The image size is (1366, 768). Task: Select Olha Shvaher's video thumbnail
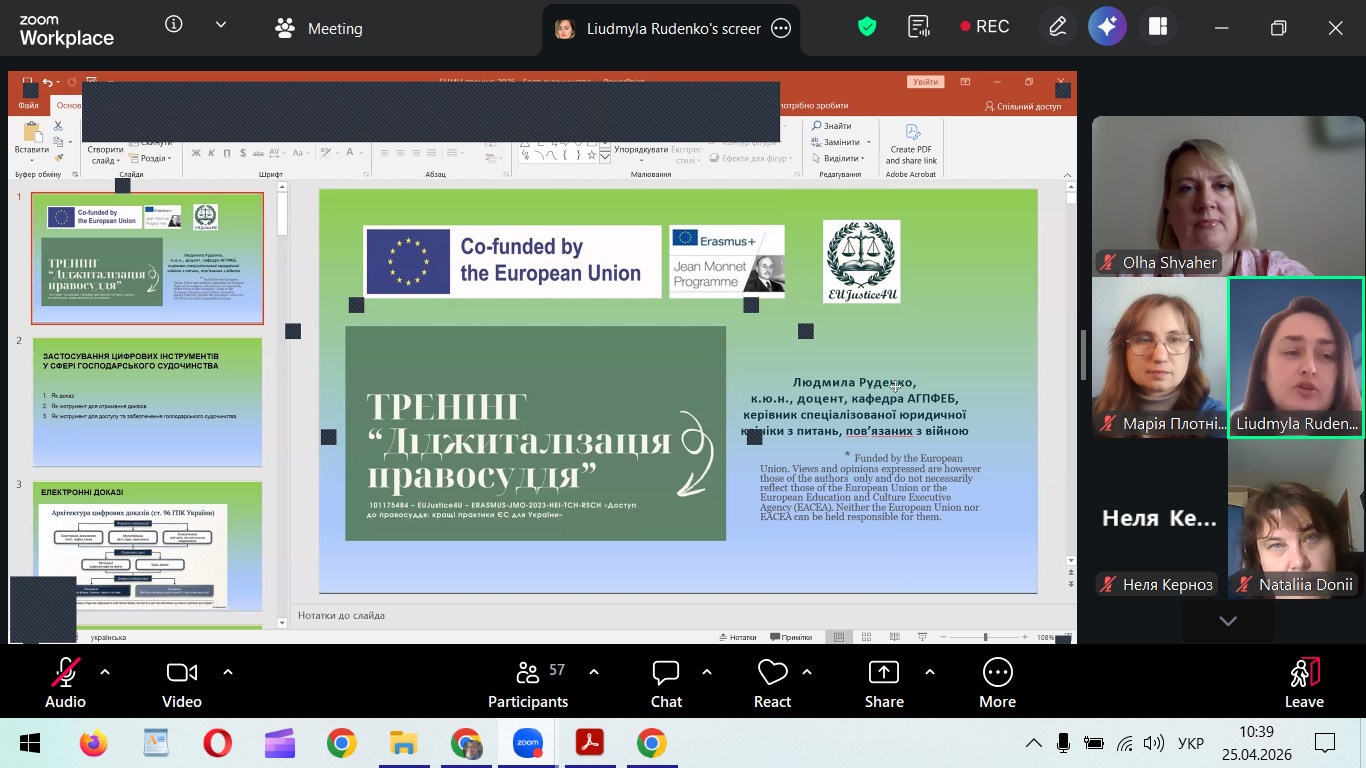tap(1228, 195)
